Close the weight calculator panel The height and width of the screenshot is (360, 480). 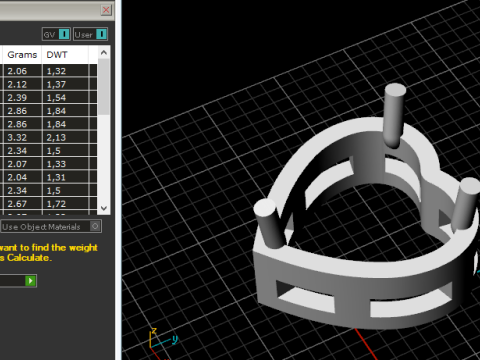(106, 10)
